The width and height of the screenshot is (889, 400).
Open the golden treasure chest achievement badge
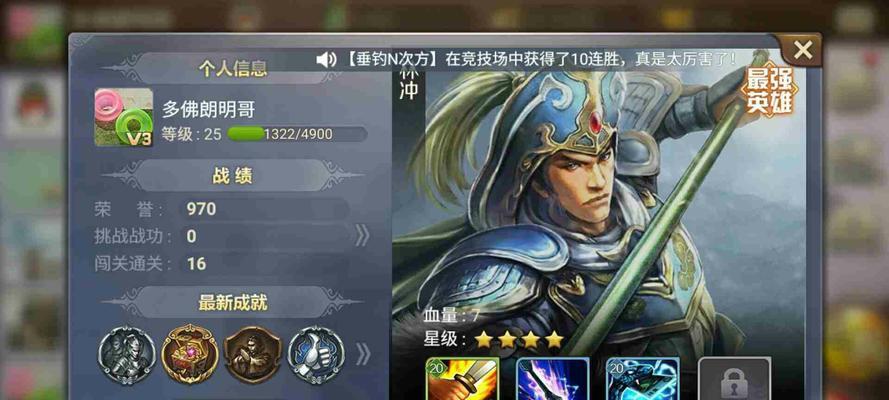click(190, 355)
